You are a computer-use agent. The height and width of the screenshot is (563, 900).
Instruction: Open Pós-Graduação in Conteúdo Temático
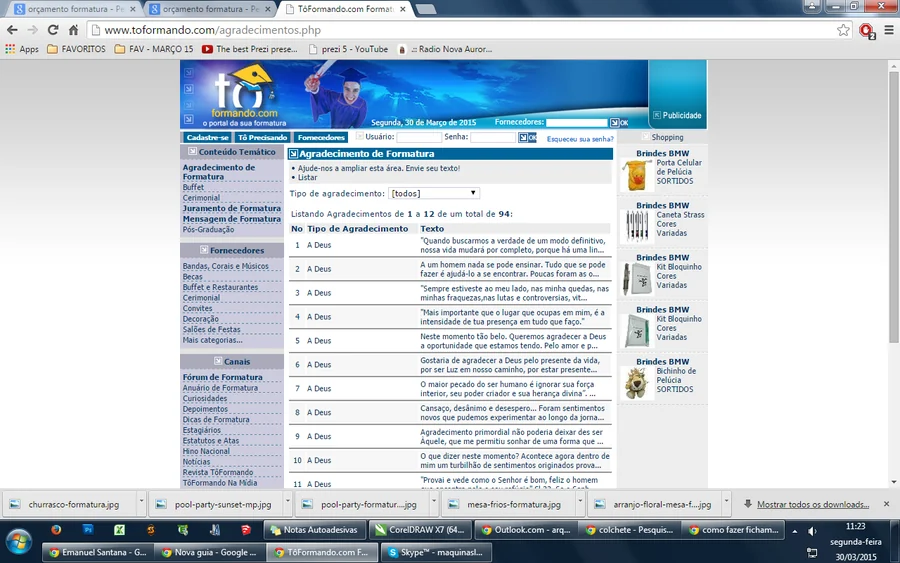click(x=208, y=230)
